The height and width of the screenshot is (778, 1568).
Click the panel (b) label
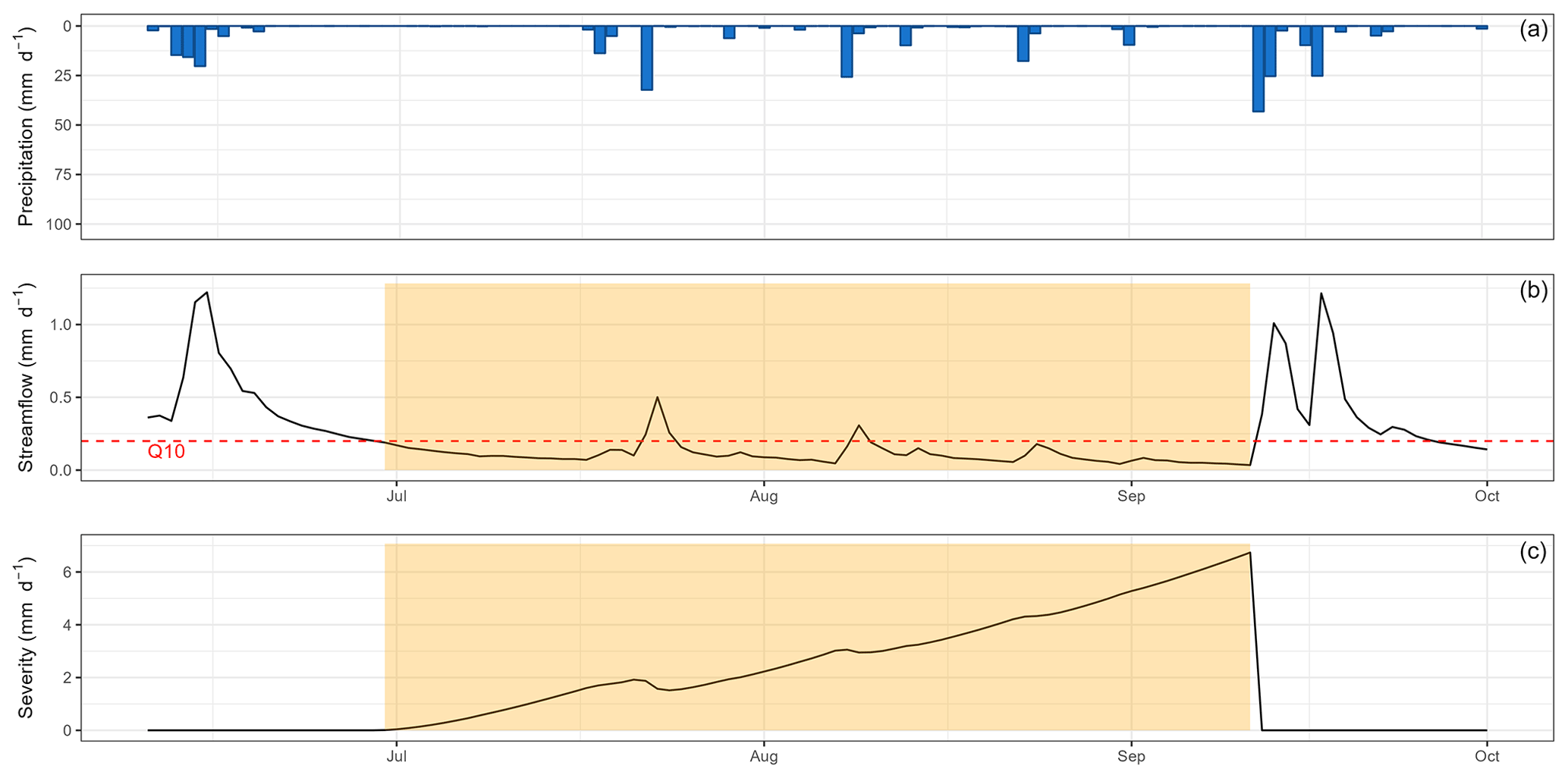(x=1532, y=291)
